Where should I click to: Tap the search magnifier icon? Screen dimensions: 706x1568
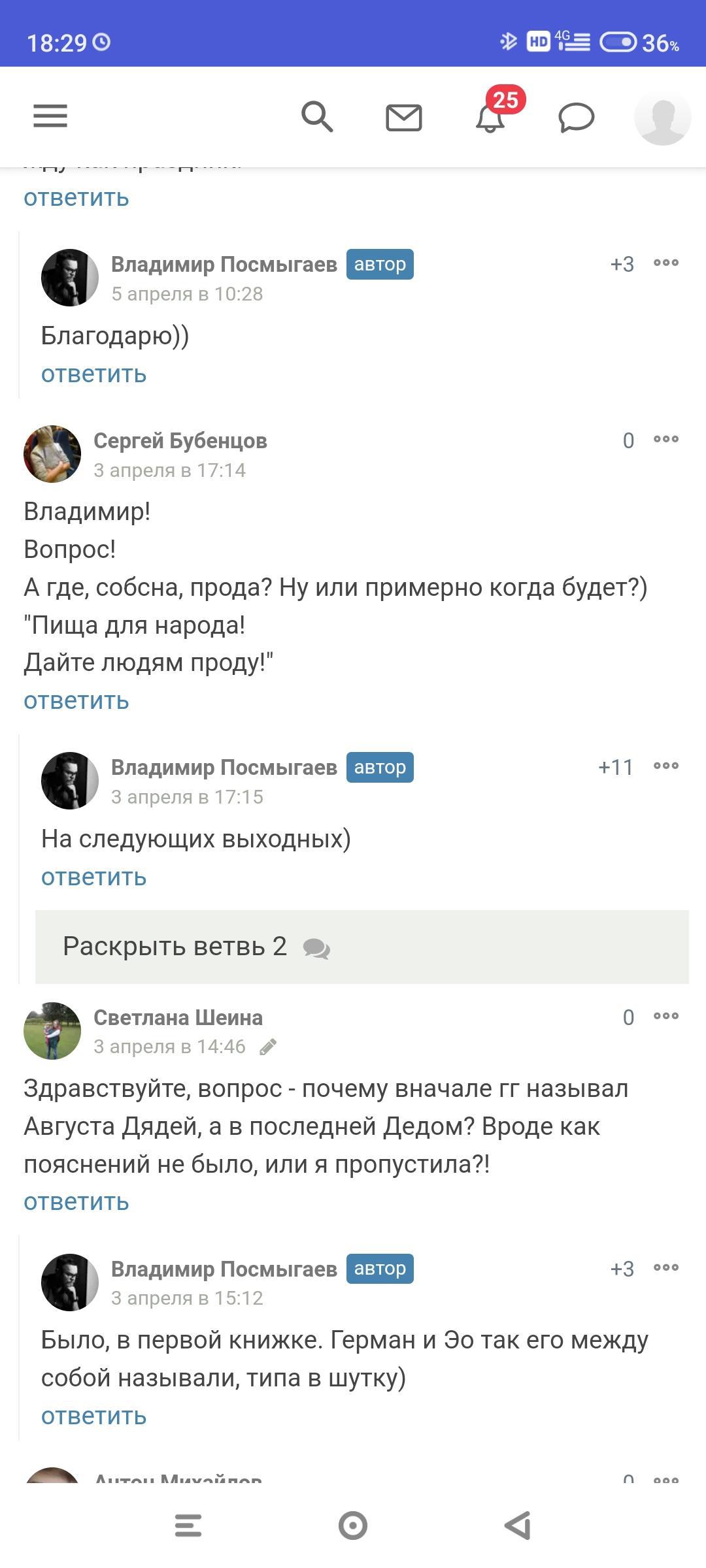point(317,117)
